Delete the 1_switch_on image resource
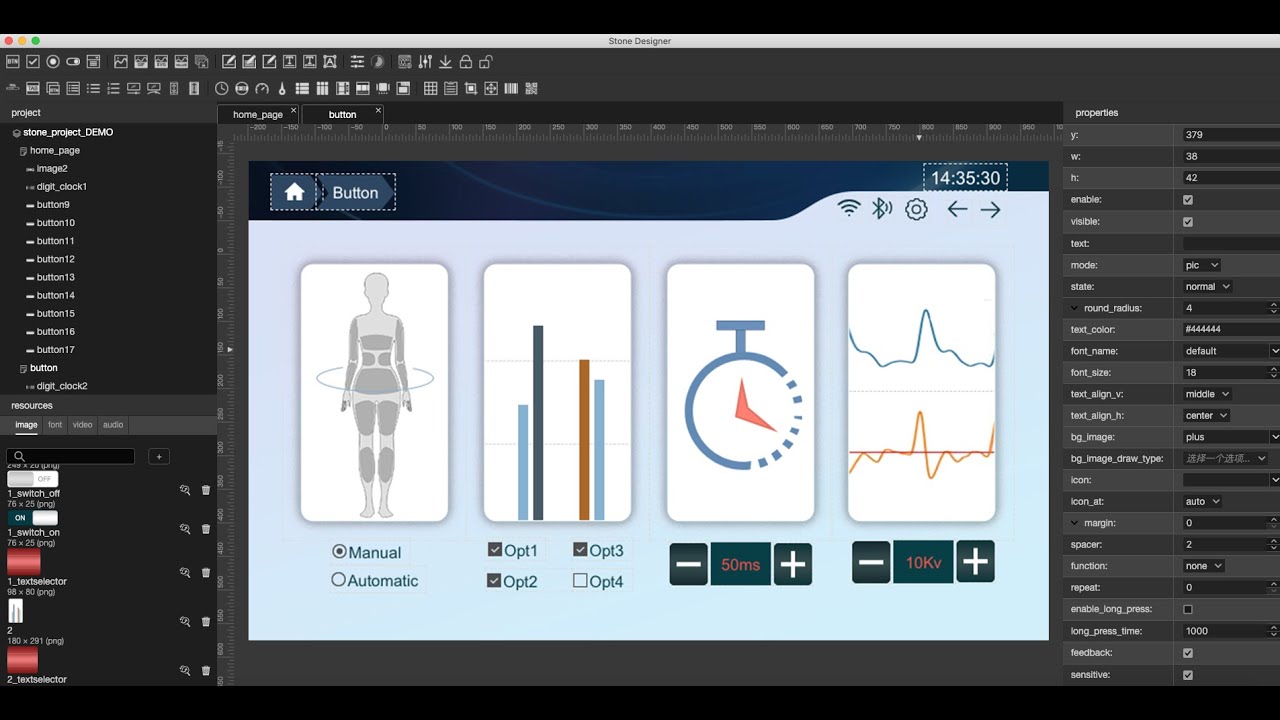Screen dimensions: 1280x720 pyautogui.click(x=206, y=529)
